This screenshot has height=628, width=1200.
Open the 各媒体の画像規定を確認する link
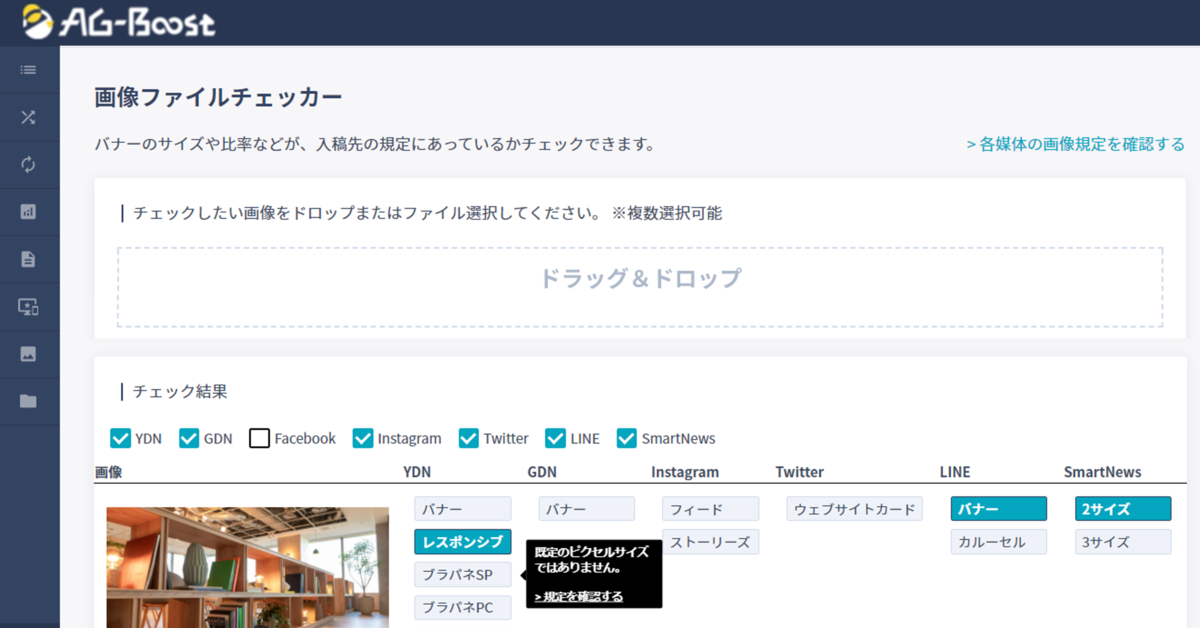pyautogui.click(x=1075, y=143)
